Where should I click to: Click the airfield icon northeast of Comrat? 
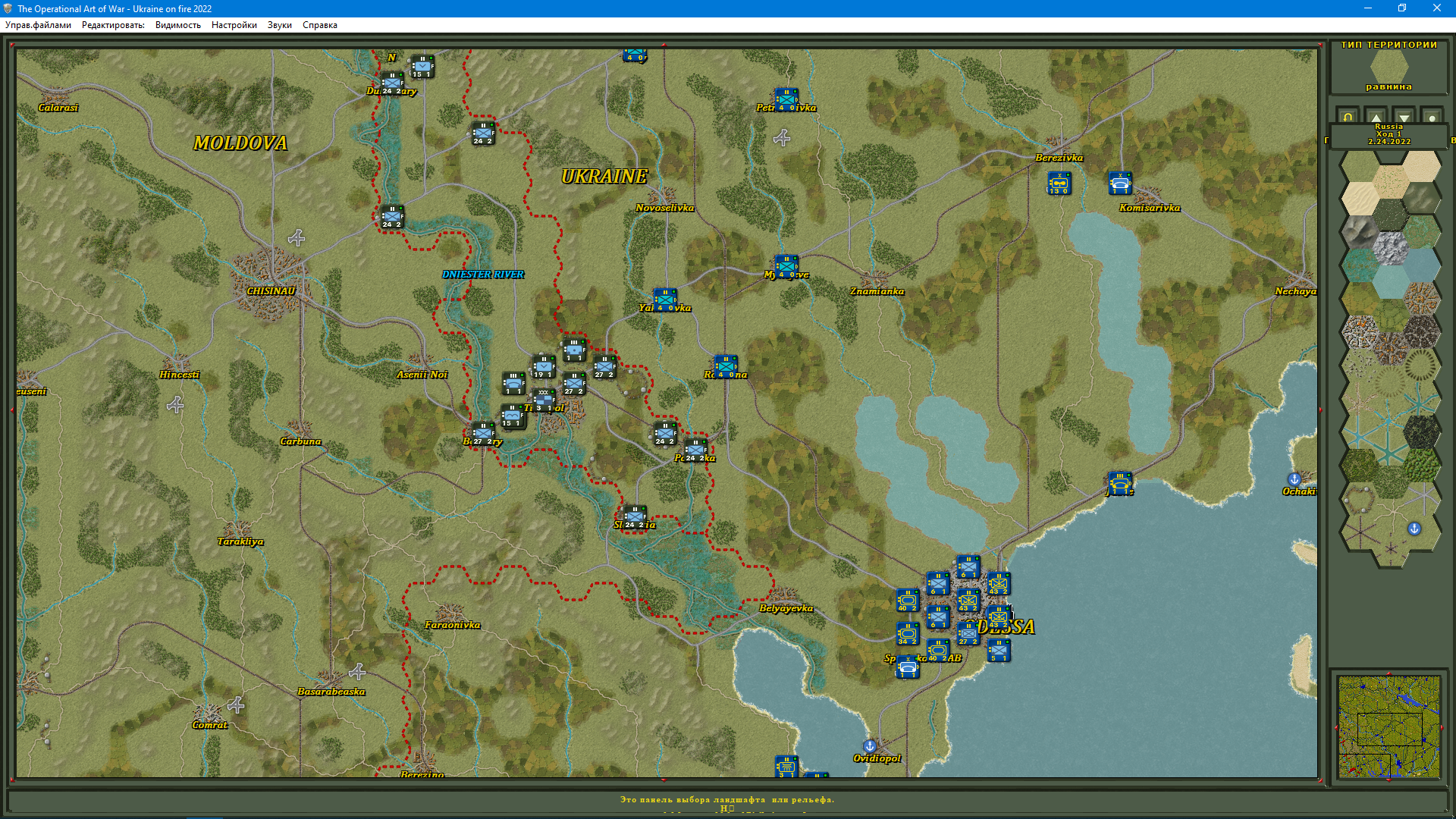coord(236,705)
